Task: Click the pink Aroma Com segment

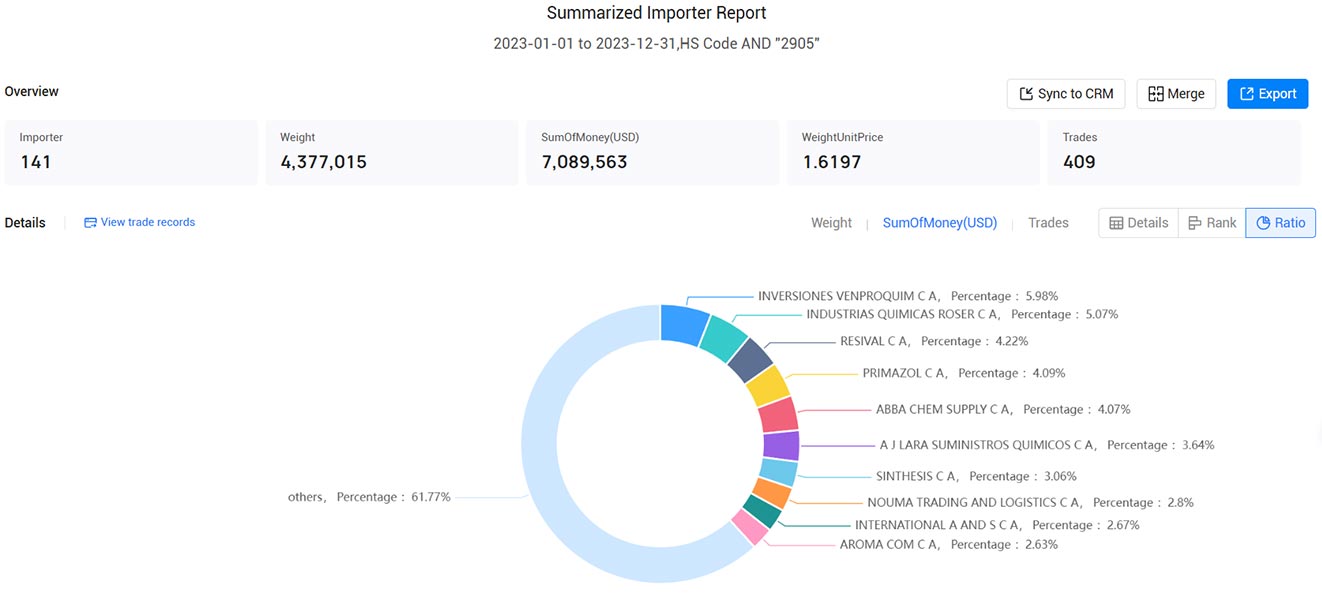Action: click(x=750, y=527)
